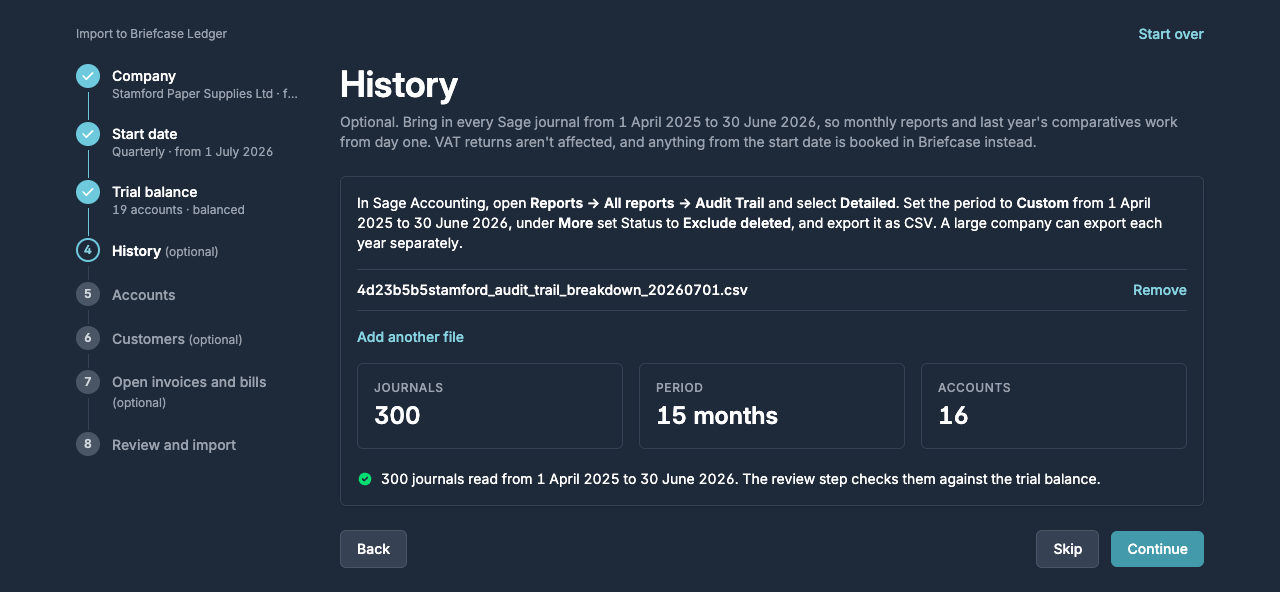Screen dimensions: 1280x592
Task: Click 'Import to Briefcase Ledger' title text
Action: tap(151, 34)
